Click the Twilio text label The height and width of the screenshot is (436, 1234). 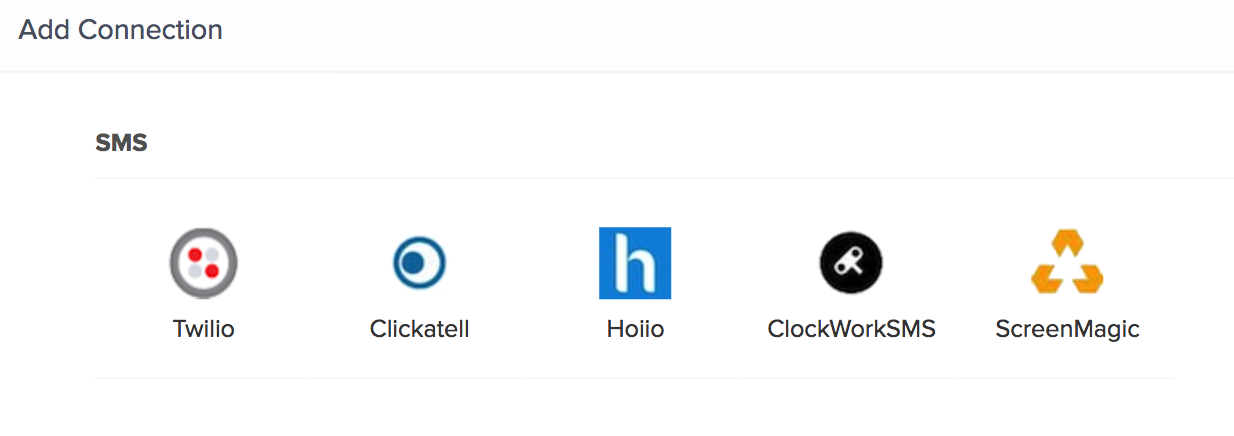(x=203, y=329)
